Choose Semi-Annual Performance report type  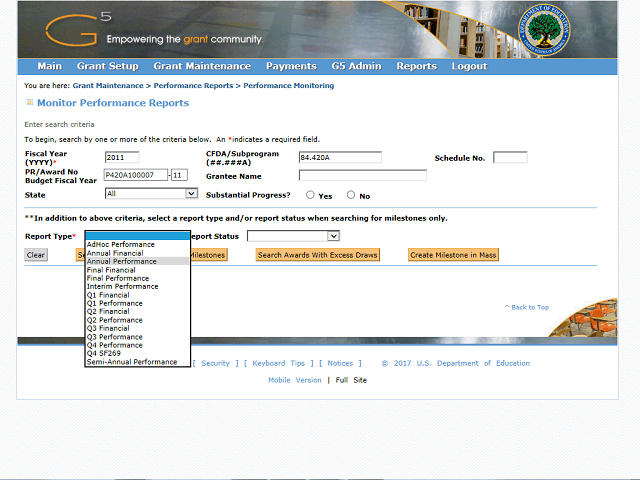click(138, 362)
